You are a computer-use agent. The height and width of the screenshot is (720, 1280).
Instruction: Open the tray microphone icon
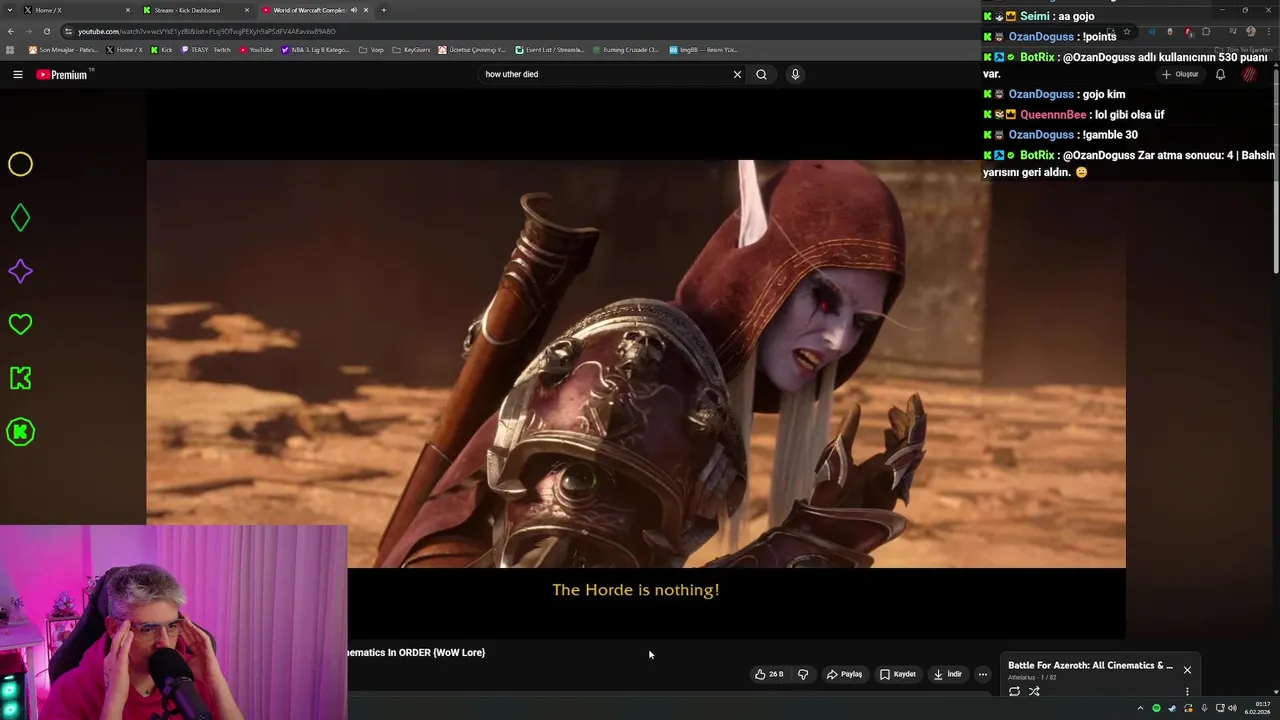[1204, 708]
